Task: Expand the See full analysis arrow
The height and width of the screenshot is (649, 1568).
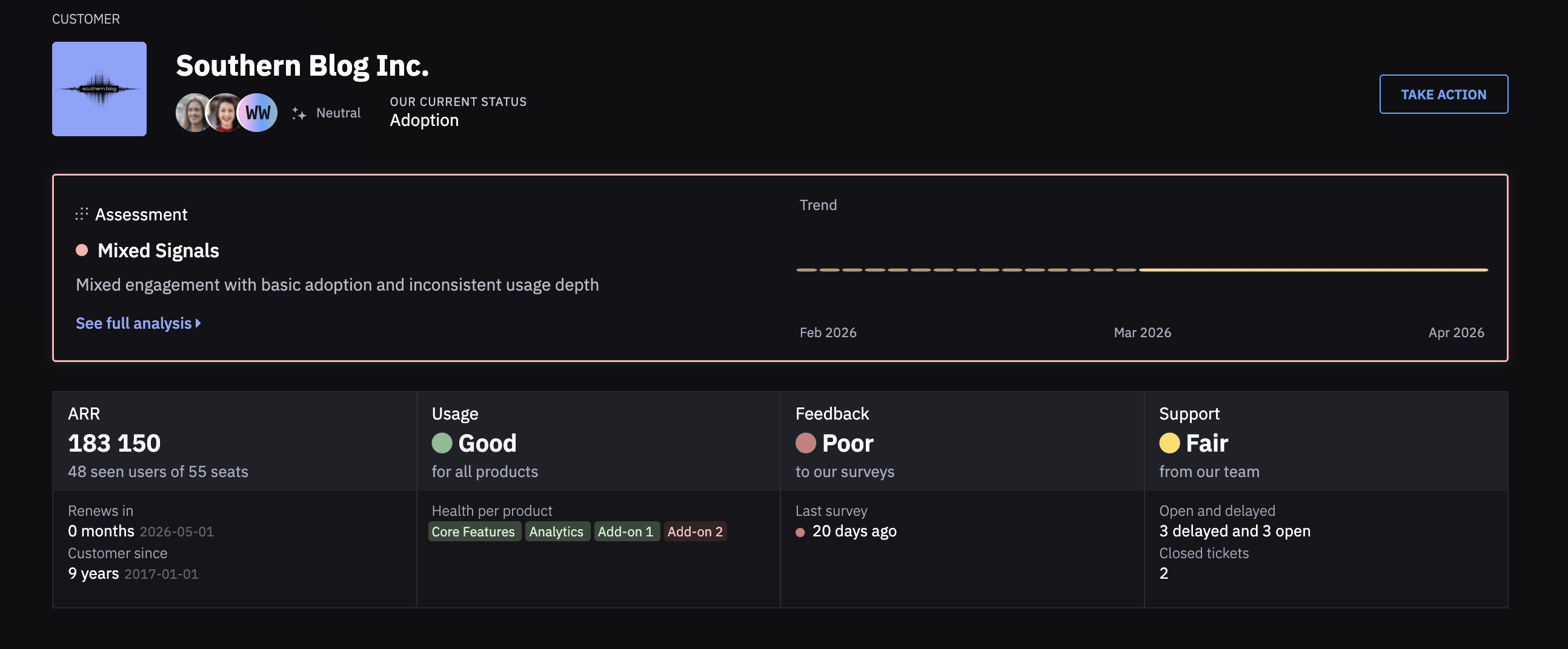Action: click(199, 323)
